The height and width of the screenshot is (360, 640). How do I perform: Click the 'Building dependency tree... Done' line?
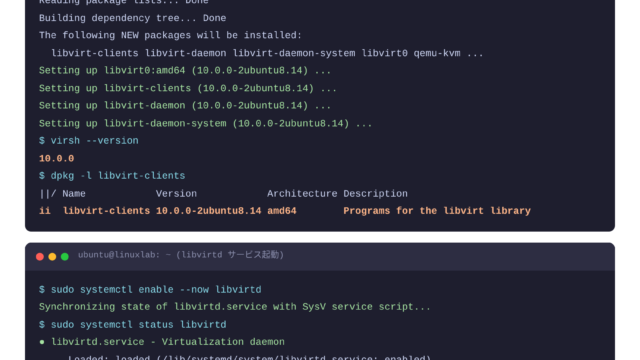(x=132, y=18)
